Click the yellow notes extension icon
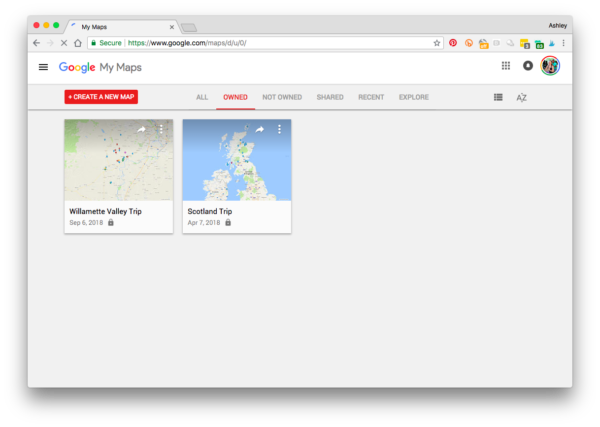The height and width of the screenshot is (427, 600). 525,44
